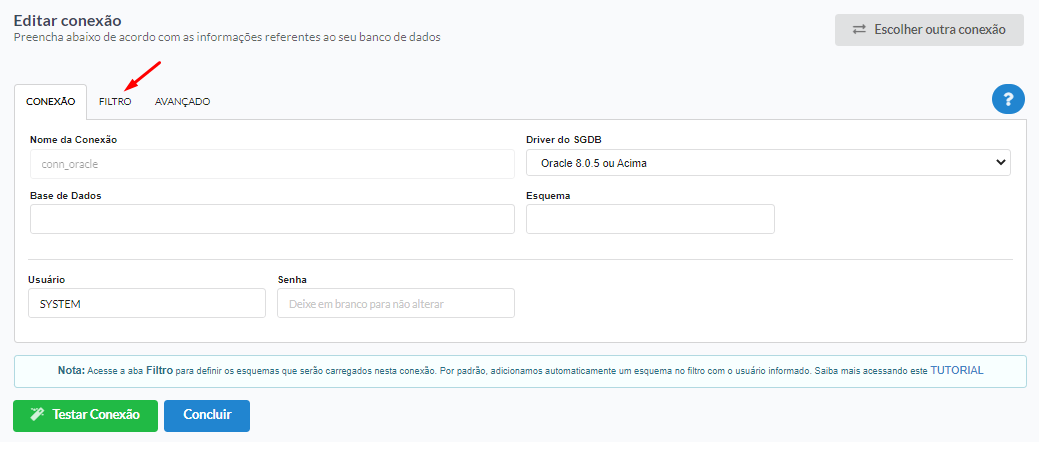Click the blue Concluir button
This screenshot has width=1042, height=456.
(207, 416)
